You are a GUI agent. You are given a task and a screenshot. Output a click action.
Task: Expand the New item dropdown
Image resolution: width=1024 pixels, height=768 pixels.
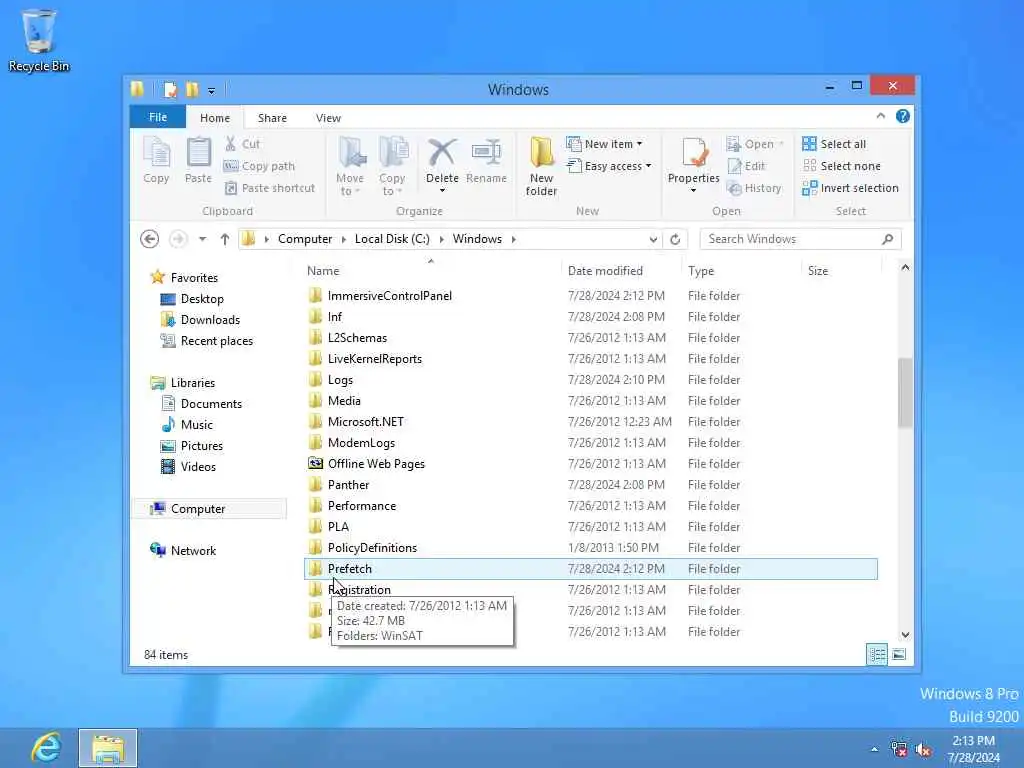point(639,144)
